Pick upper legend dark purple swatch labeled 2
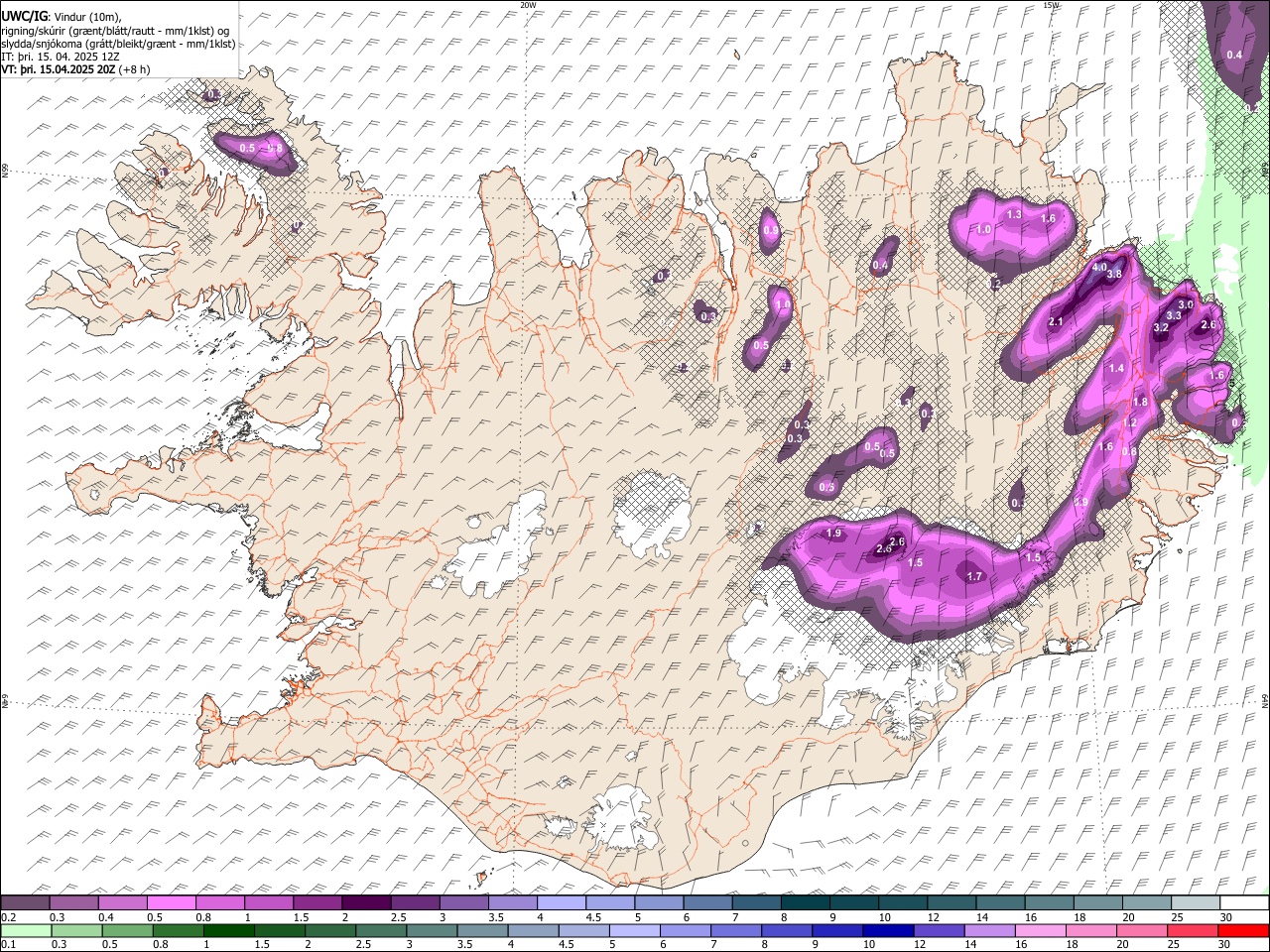 [365, 902]
